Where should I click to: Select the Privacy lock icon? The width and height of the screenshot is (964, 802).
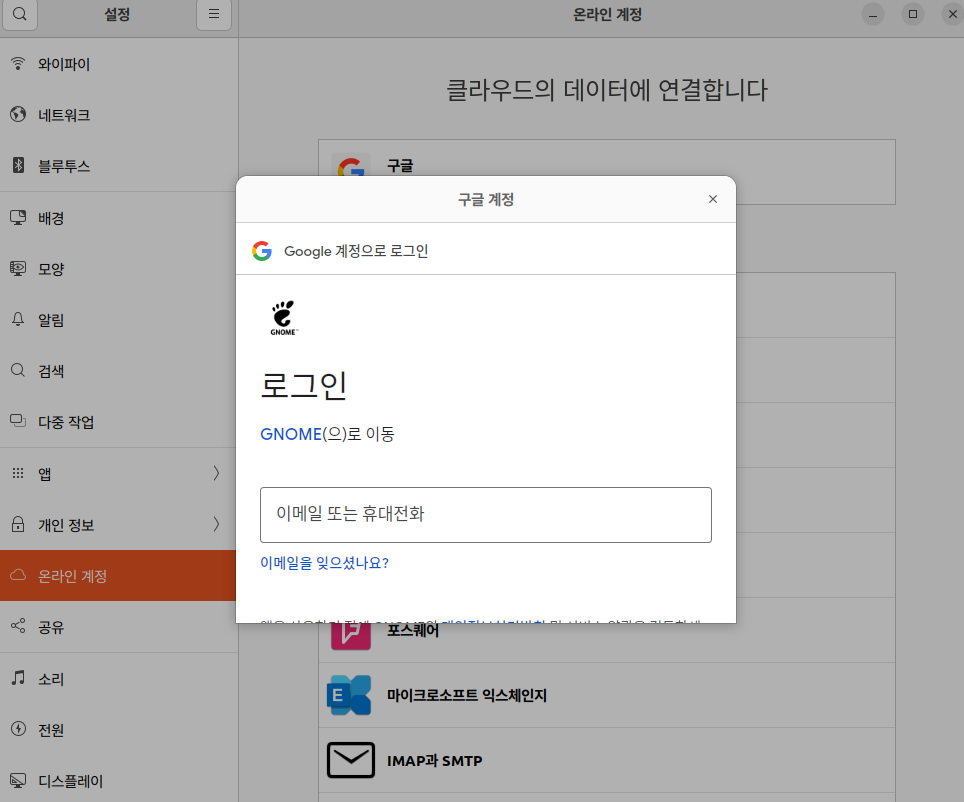[18, 524]
